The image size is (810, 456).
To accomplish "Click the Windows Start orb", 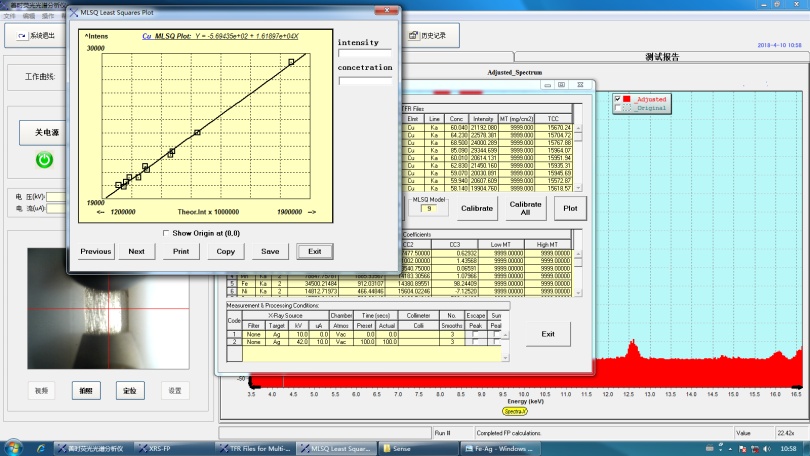I will coord(13,447).
